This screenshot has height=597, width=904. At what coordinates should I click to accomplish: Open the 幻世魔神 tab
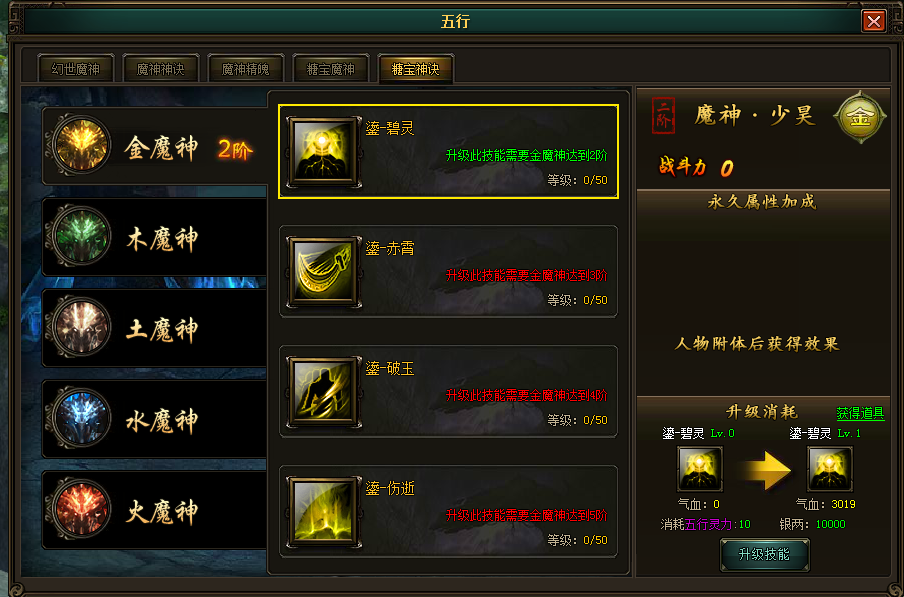click(x=76, y=69)
